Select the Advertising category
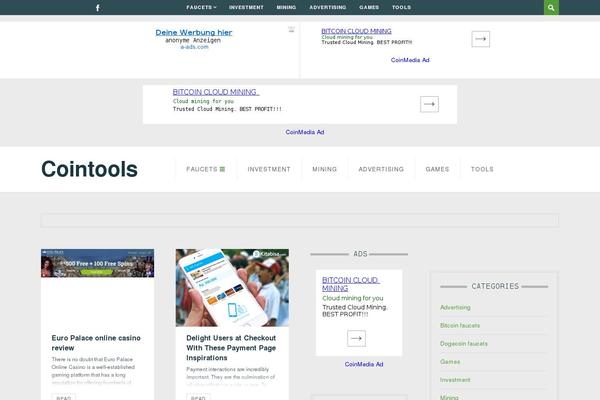 click(455, 307)
